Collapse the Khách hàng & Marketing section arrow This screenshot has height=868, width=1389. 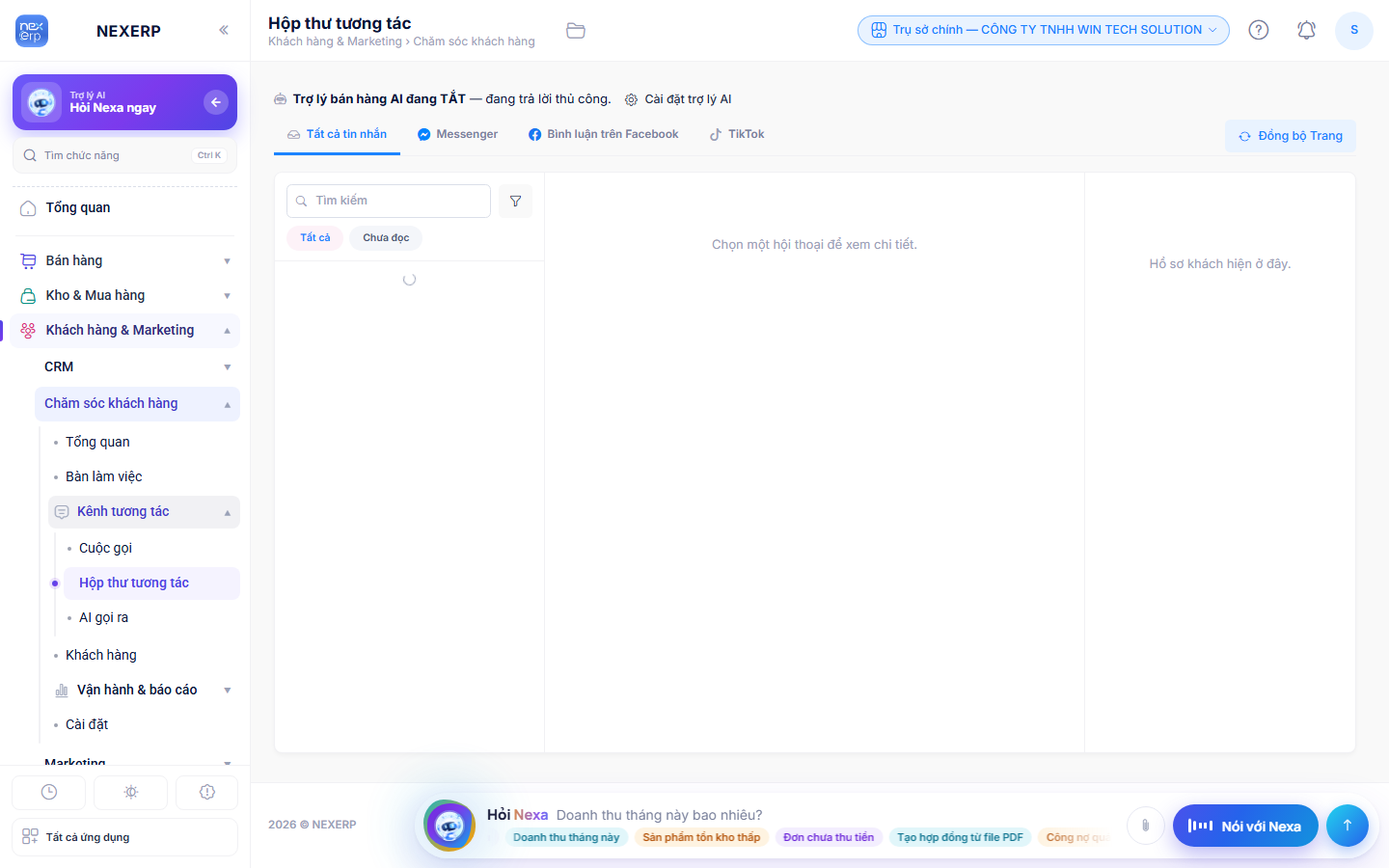tap(228, 331)
